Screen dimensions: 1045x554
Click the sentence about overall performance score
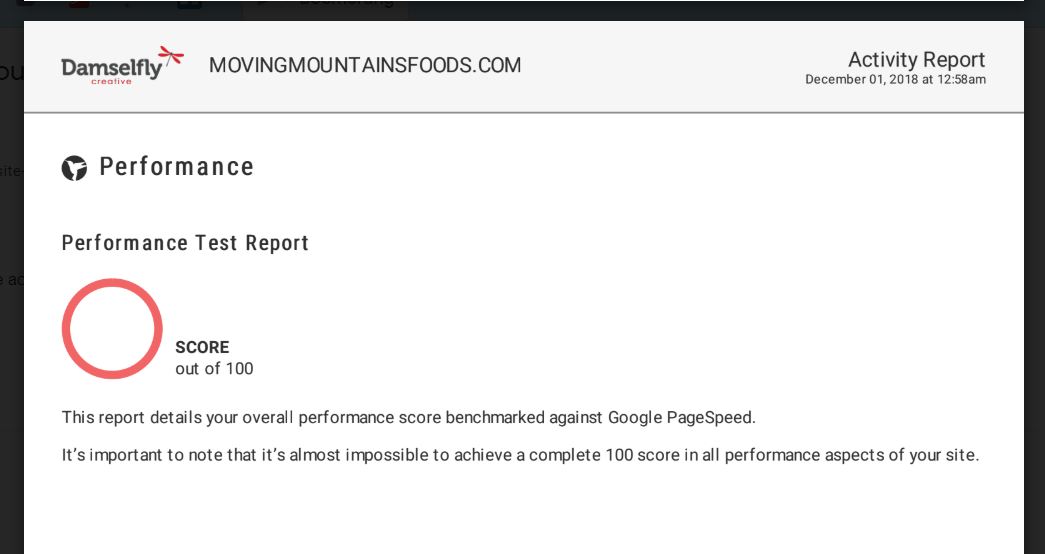point(409,418)
